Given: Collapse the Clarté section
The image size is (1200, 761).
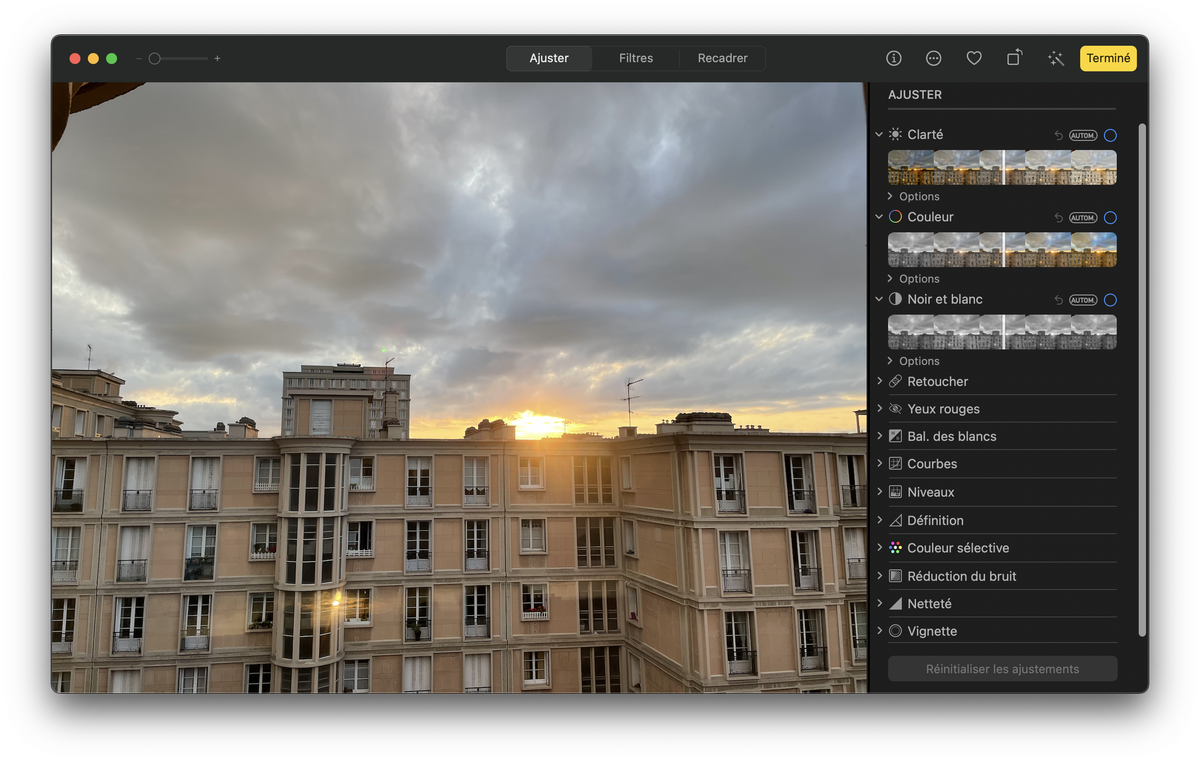Looking at the screenshot, I should click(879, 134).
